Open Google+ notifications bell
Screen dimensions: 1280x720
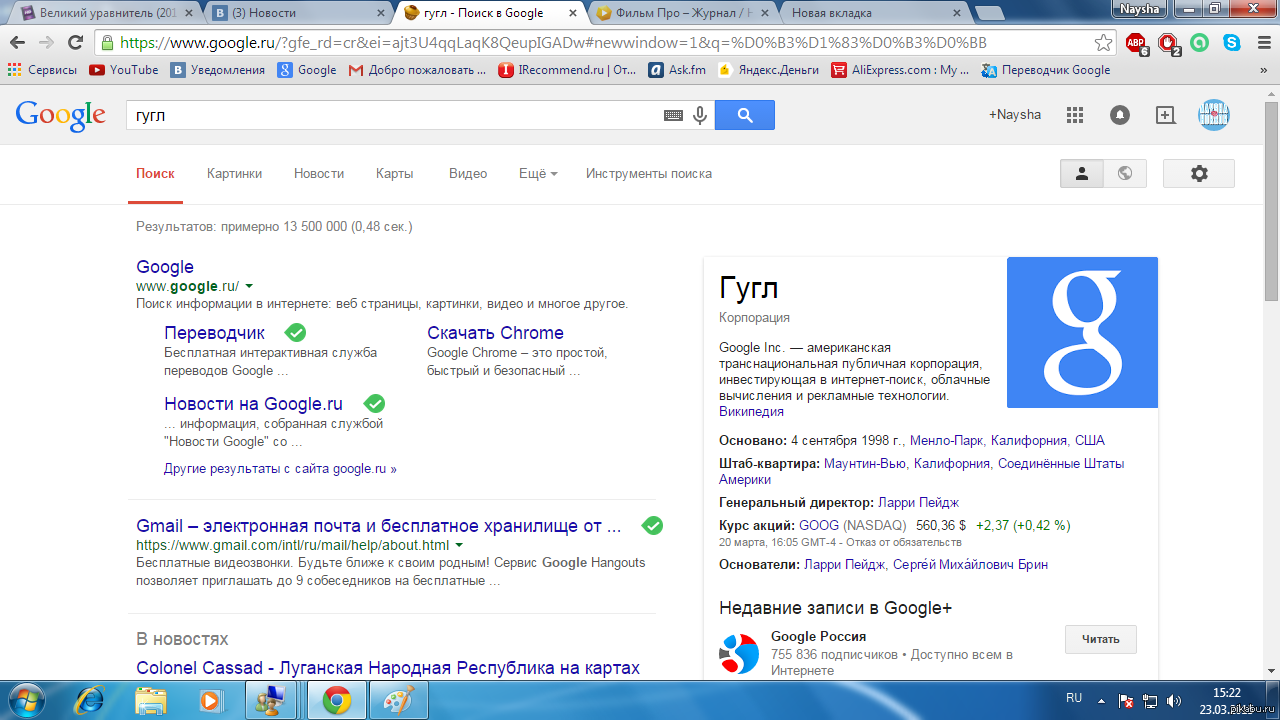1120,115
